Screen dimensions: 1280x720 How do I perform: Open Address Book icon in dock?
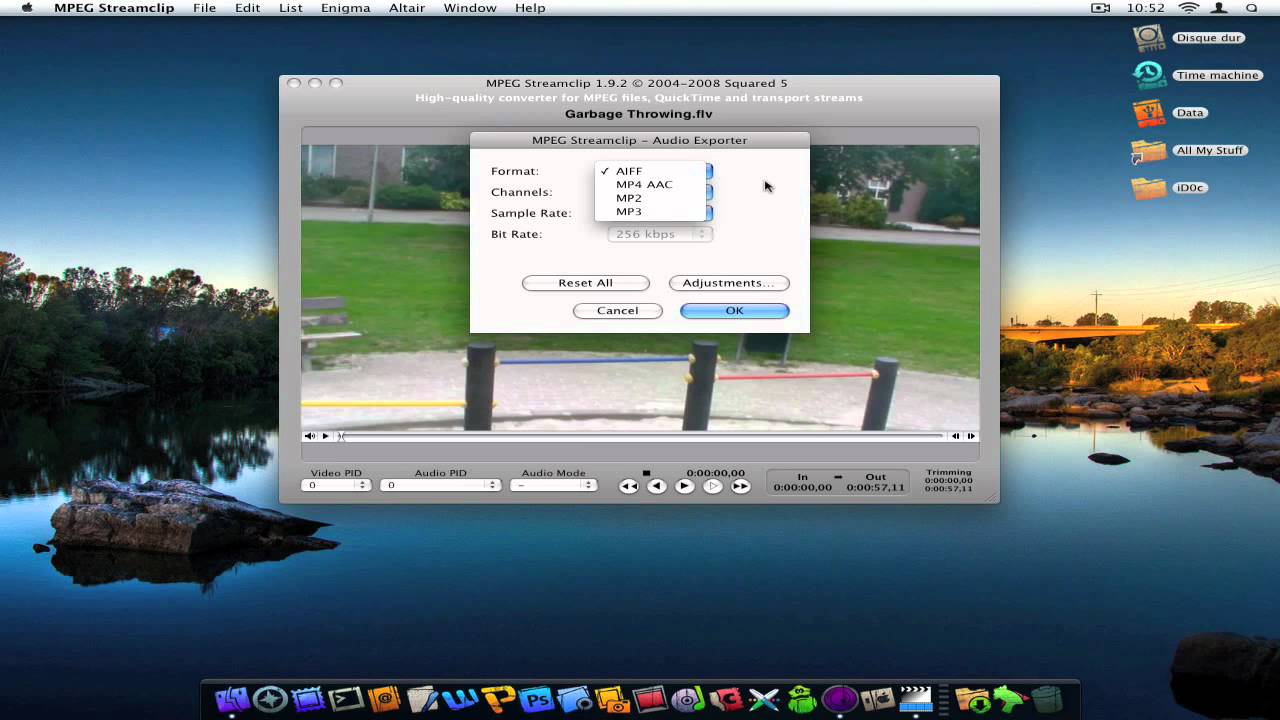384,699
